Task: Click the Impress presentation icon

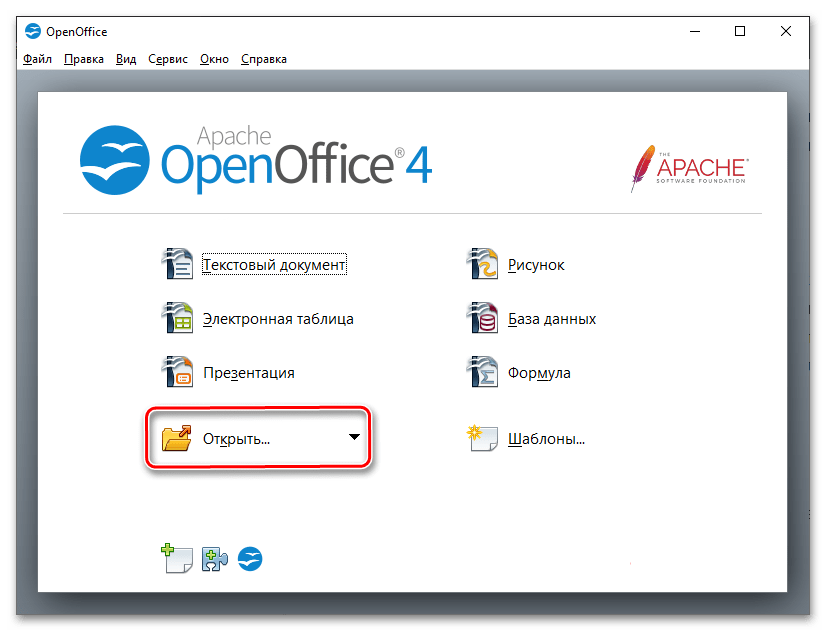Action: (178, 372)
